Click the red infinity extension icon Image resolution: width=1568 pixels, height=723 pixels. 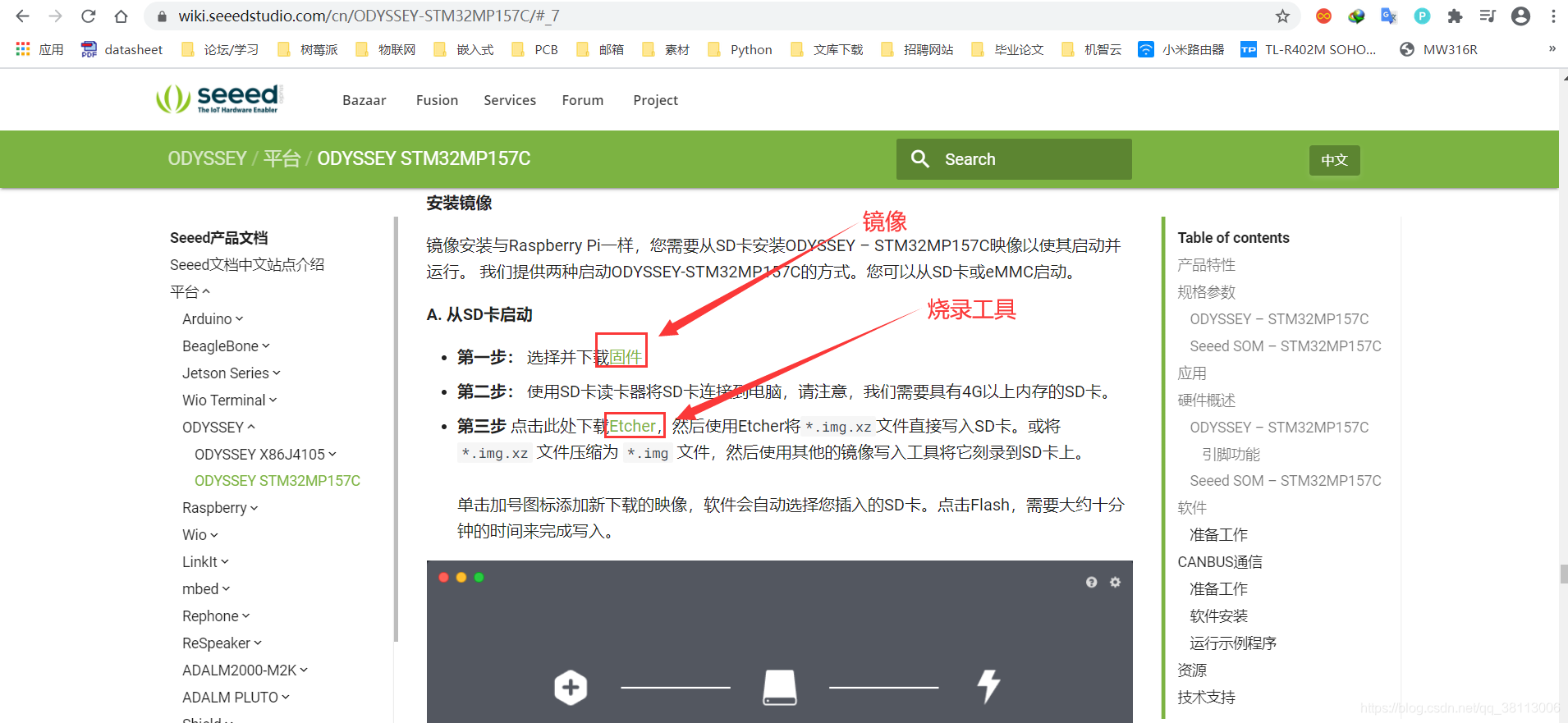[1323, 16]
